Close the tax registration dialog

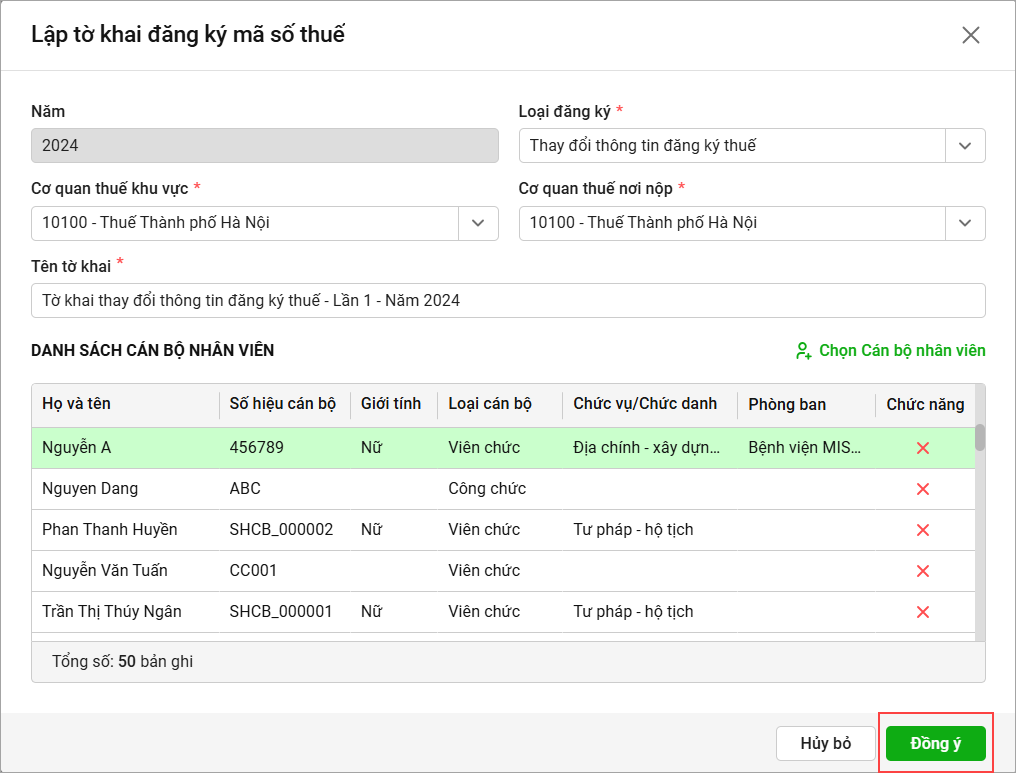click(x=970, y=36)
